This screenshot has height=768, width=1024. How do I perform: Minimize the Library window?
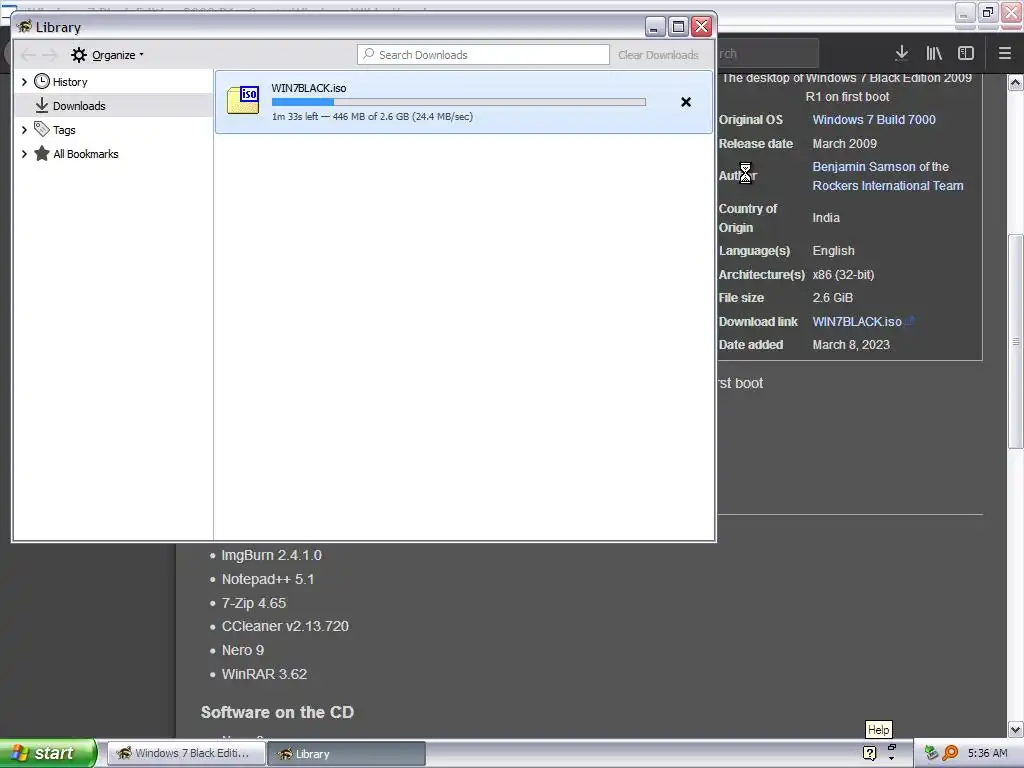click(655, 26)
